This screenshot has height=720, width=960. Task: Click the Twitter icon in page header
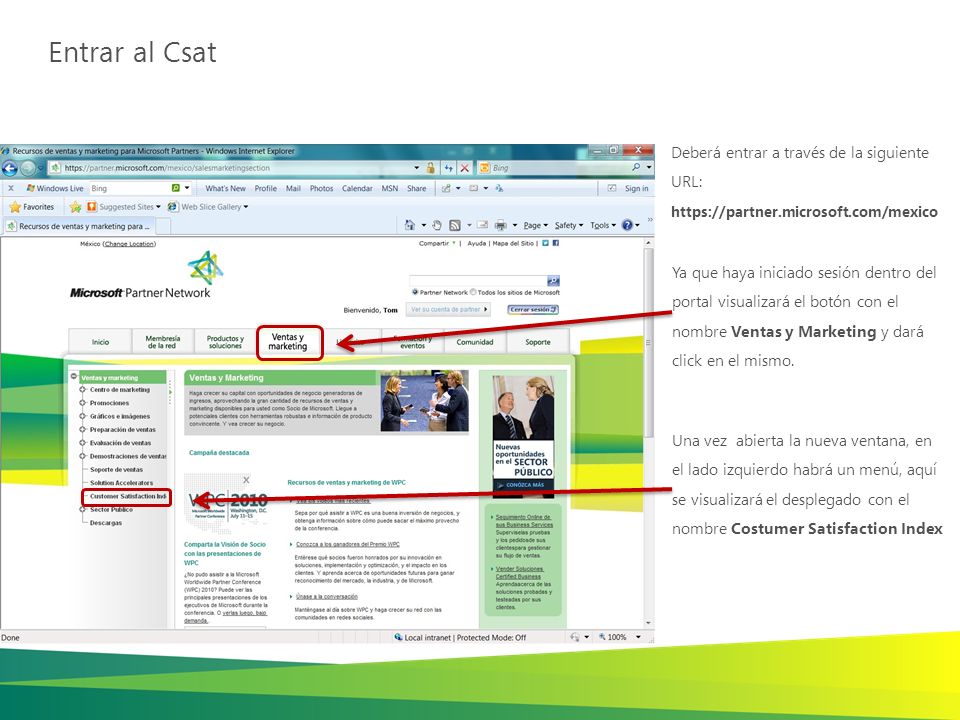click(546, 243)
